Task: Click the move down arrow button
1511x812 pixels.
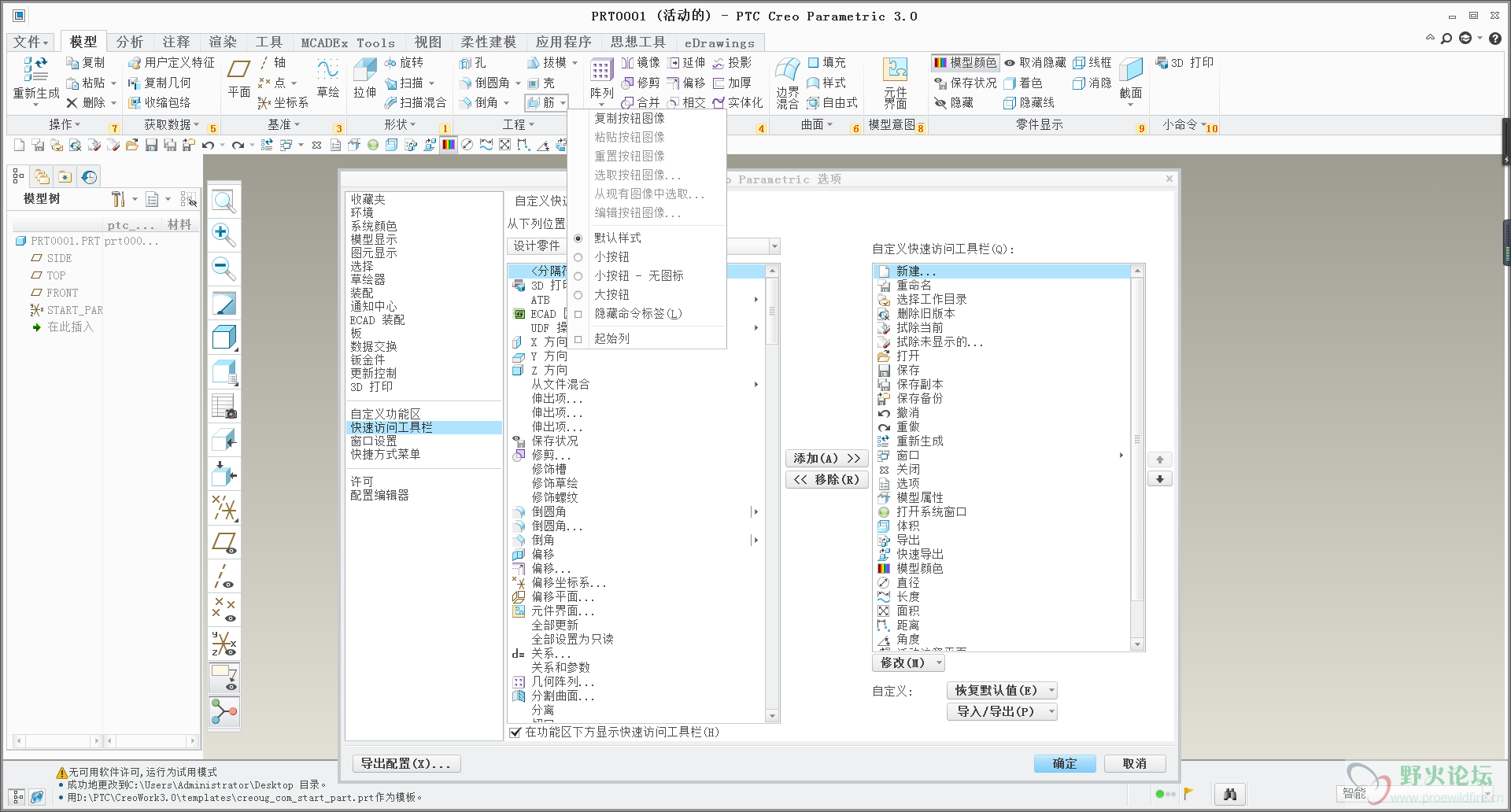Action: click(x=1160, y=479)
